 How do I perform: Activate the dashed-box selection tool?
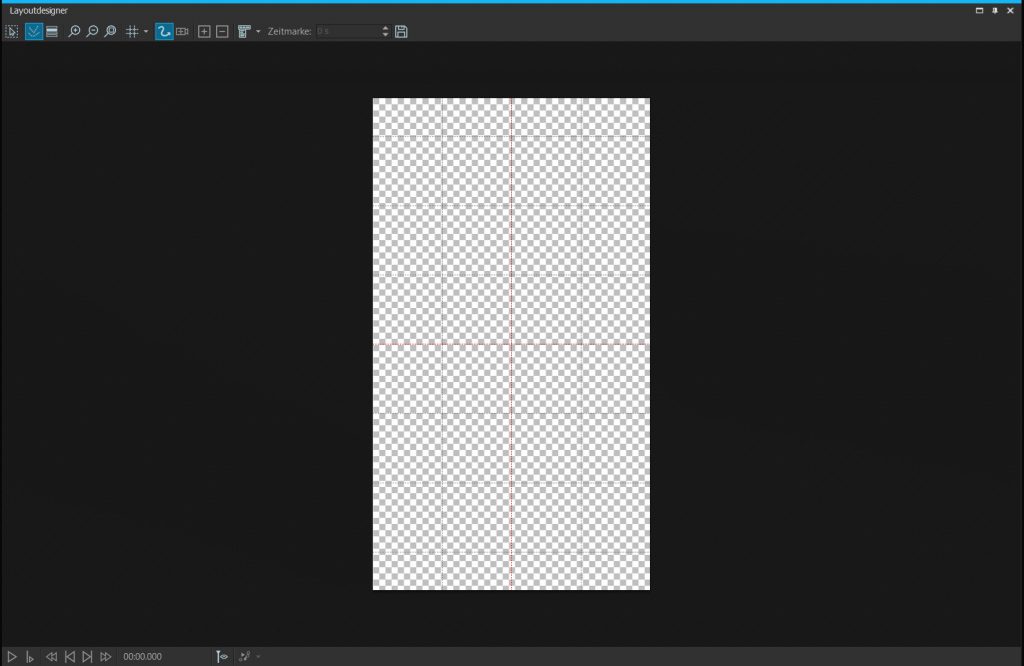coord(12,32)
